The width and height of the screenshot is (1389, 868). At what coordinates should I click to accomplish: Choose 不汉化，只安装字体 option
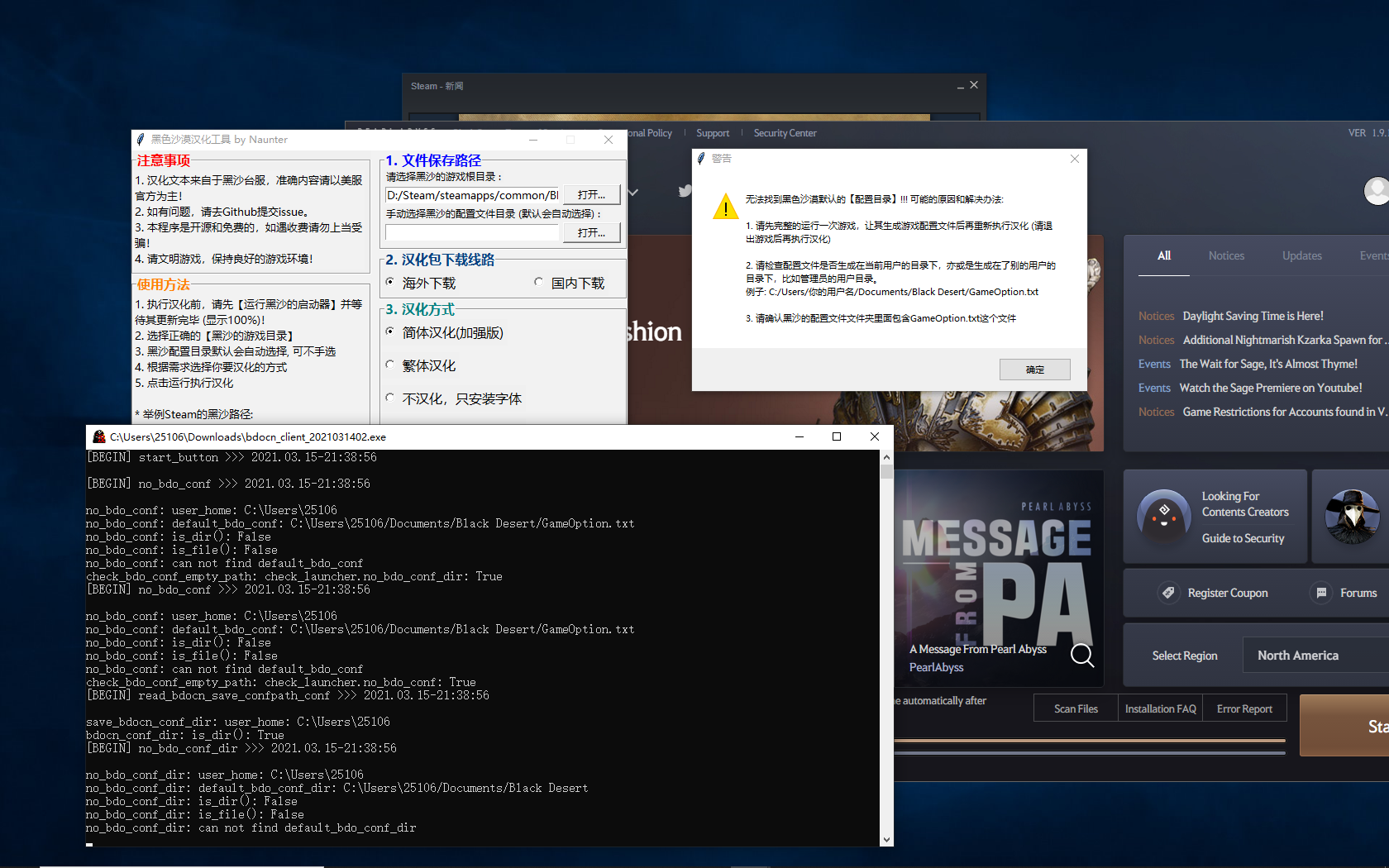(x=390, y=398)
